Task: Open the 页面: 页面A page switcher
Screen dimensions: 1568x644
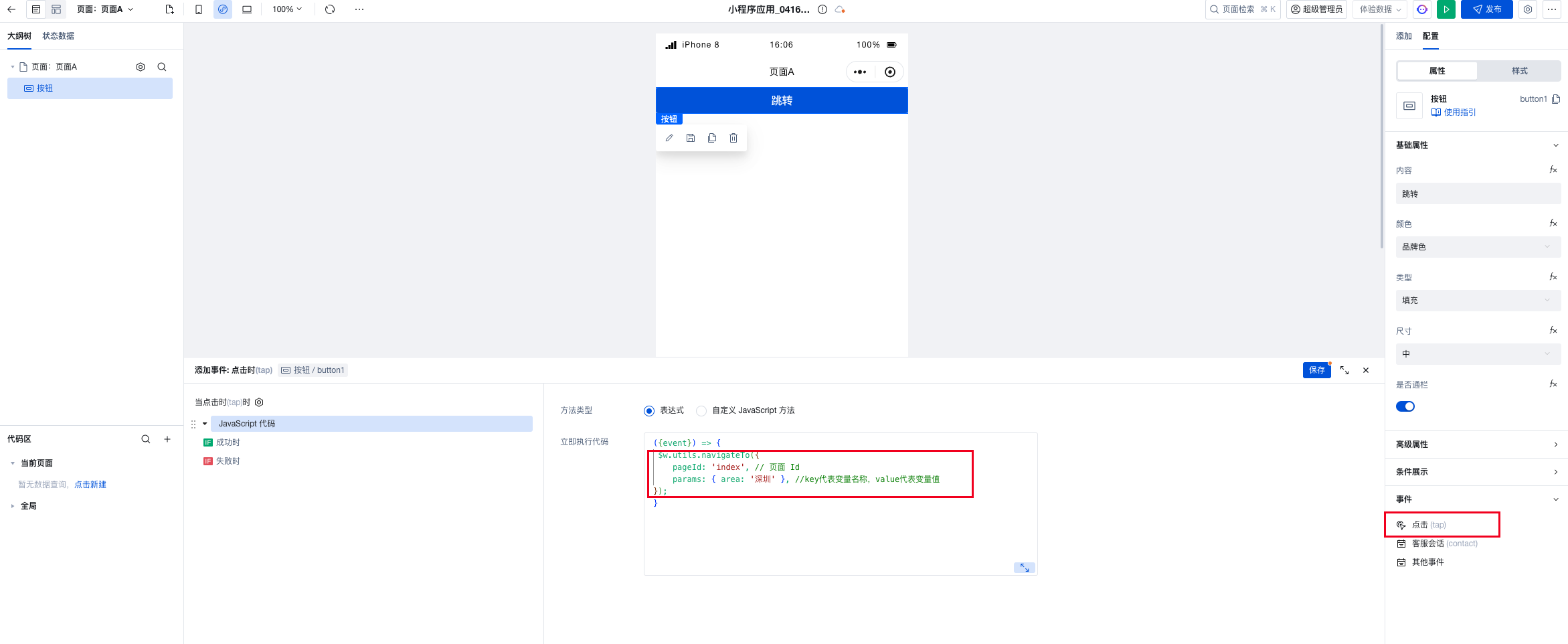Action: pos(105,9)
